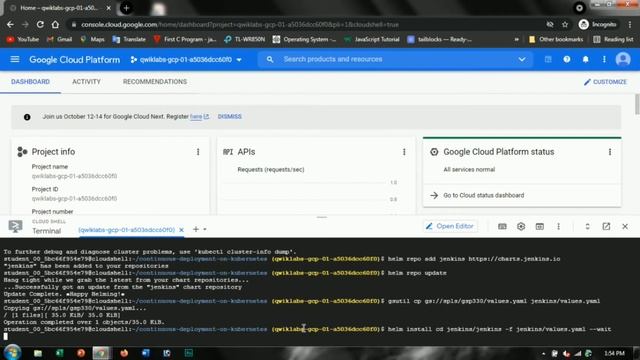Select the DASHBOARD tab
Image resolution: width=640 pixels, height=360 pixels.
[x=30, y=82]
